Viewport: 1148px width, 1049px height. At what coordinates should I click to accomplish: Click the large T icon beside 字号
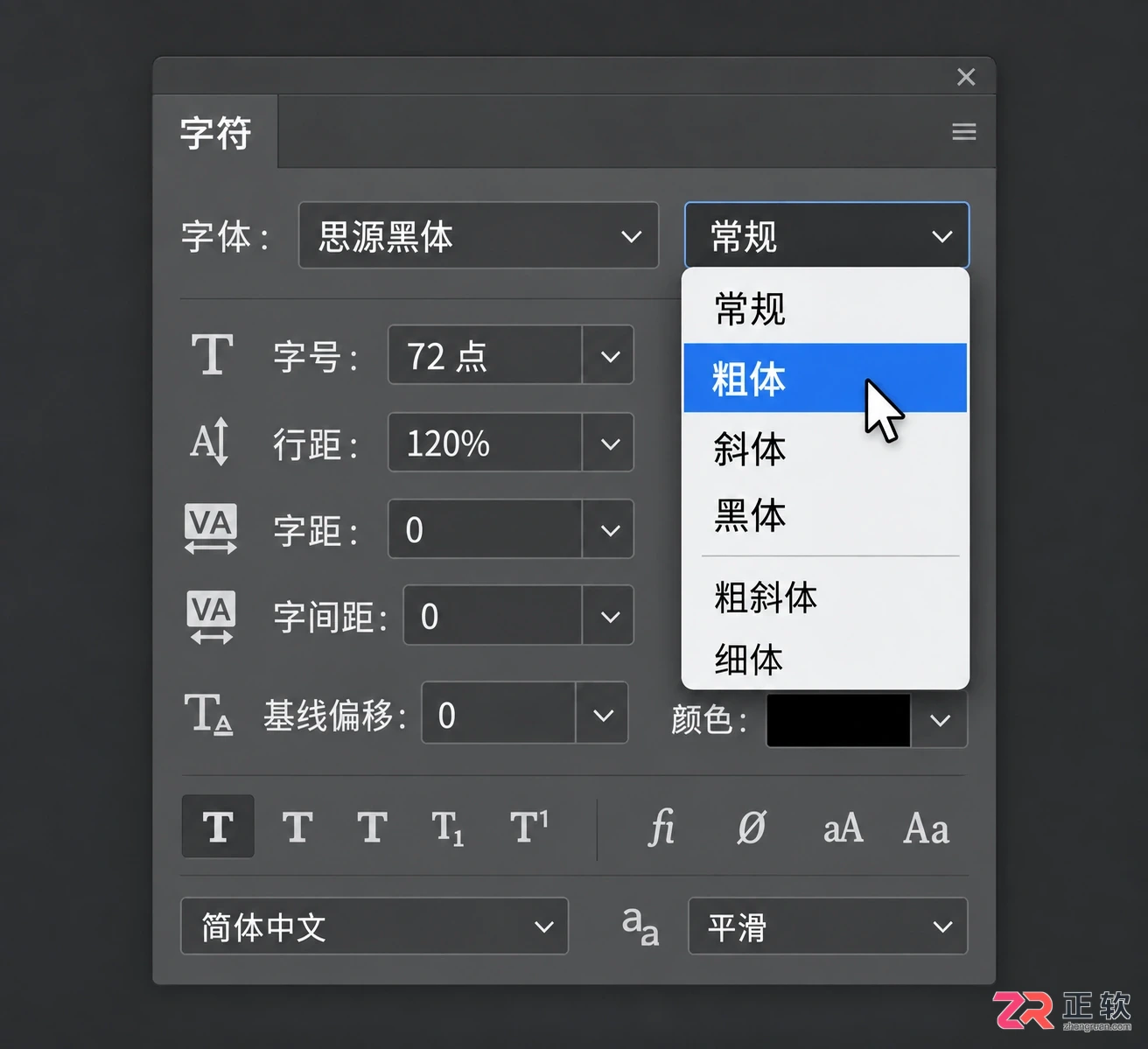pyautogui.click(x=212, y=354)
